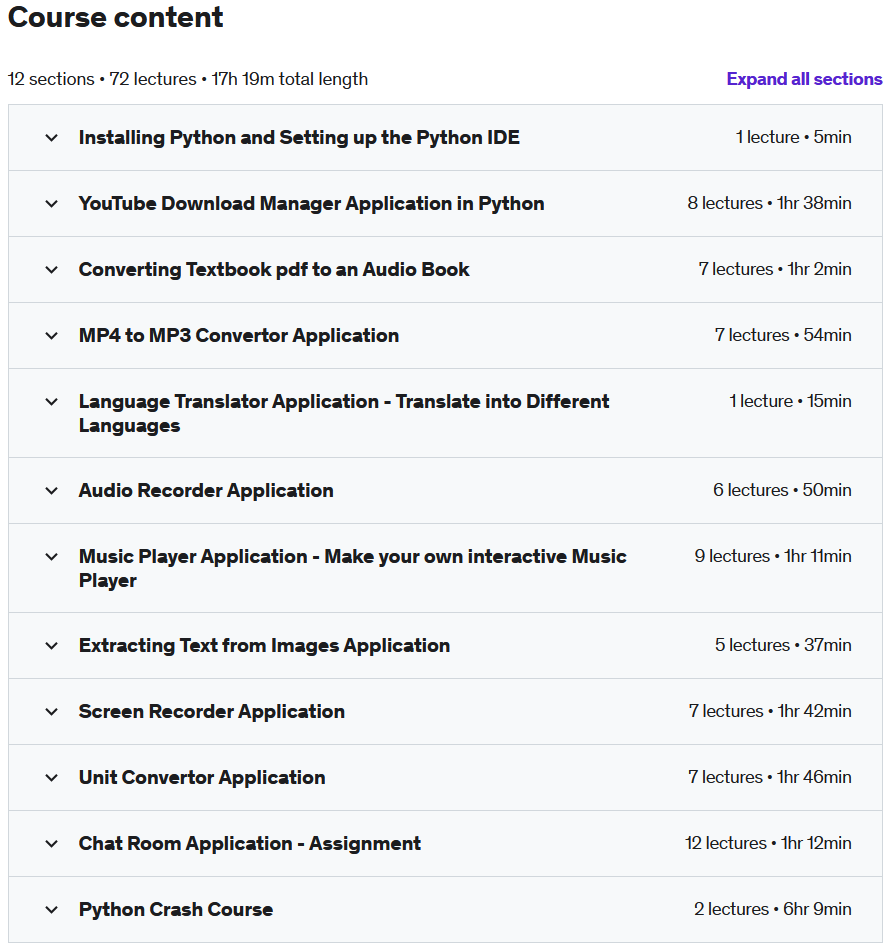The image size is (892, 952).
Task: Expand the Music Player Application chevron
Action: (x=52, y=557)
